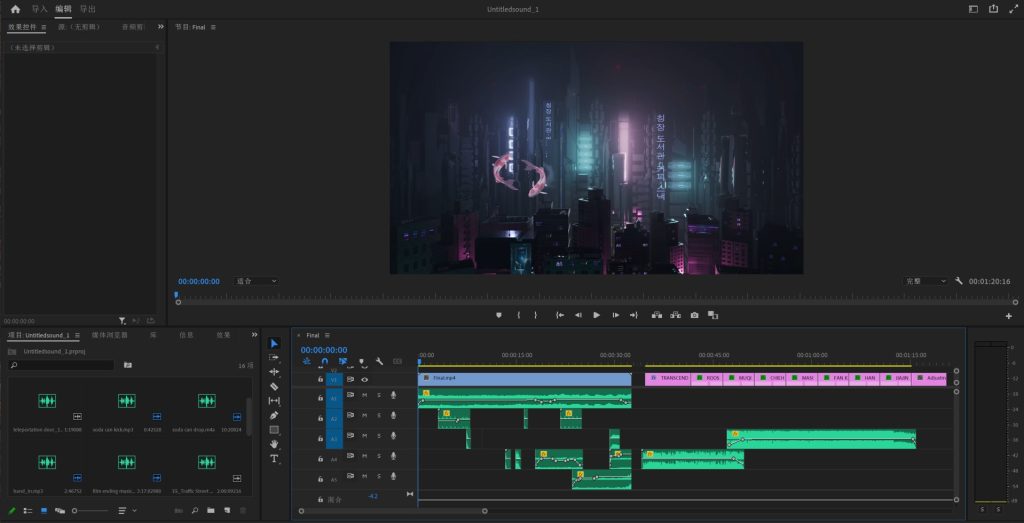
Task: Switch Project panel to list view
Action: pyautogui.click(x=28, y=511)
